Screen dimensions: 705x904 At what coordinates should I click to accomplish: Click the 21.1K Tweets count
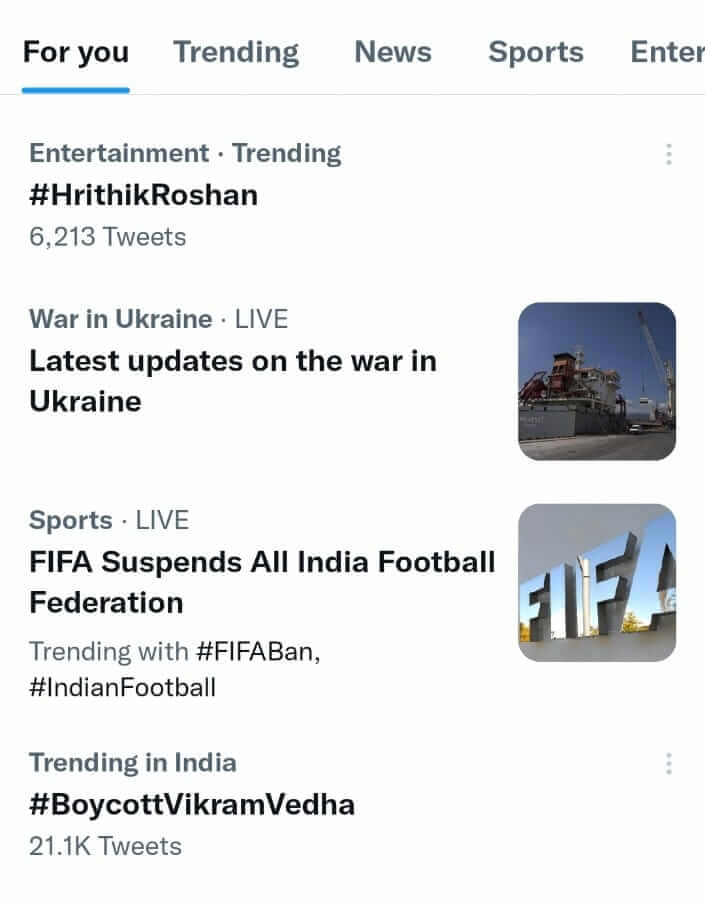click(105, 846)
